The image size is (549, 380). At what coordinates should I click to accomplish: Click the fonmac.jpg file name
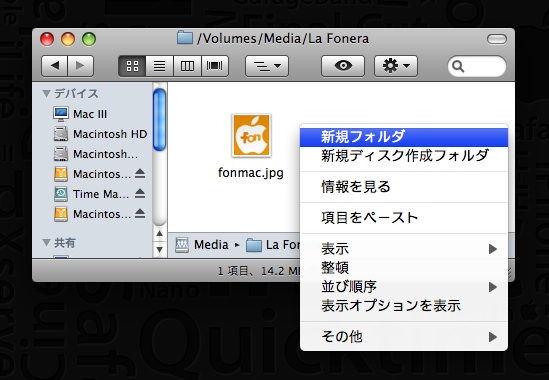point(251,172)
